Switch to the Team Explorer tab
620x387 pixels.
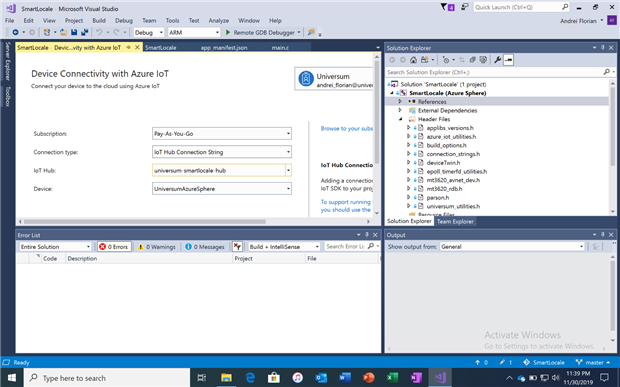coord(455,221)
